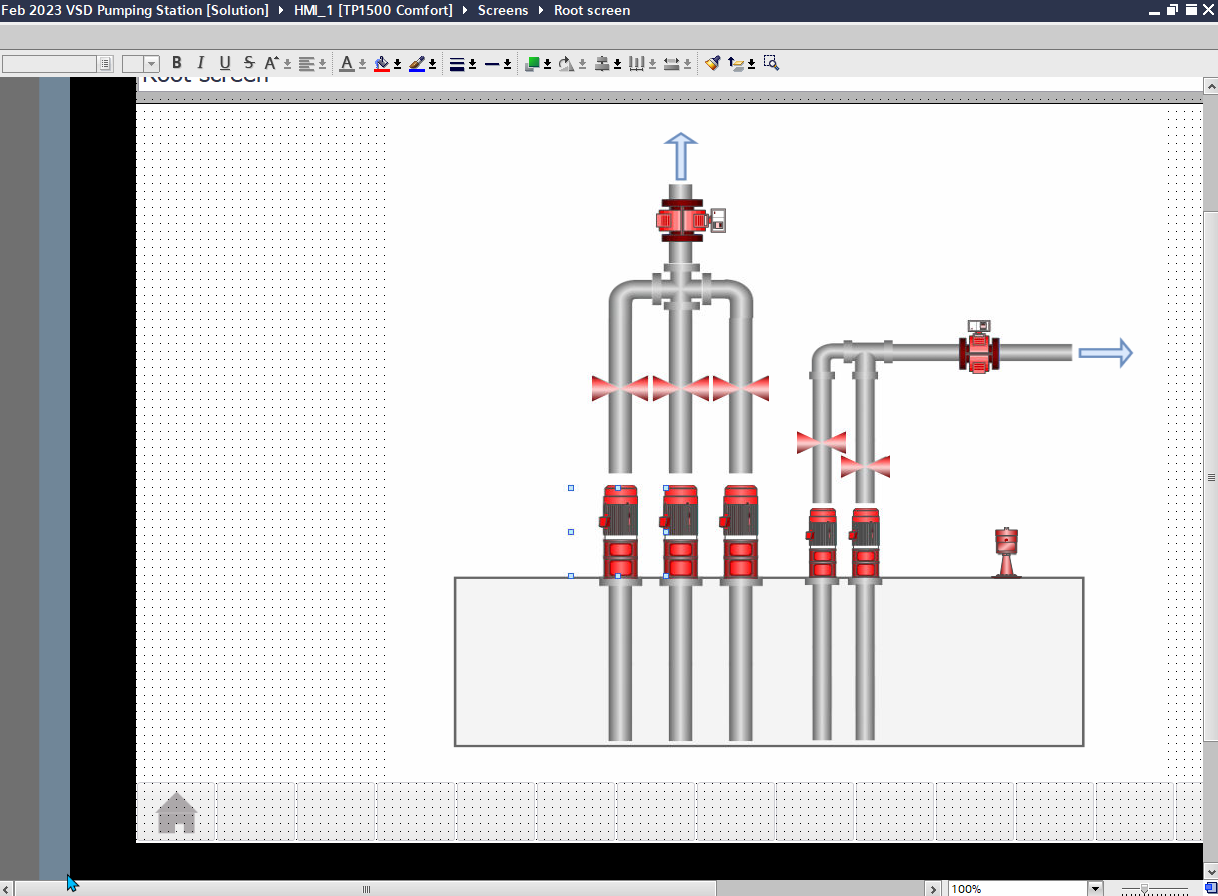Click the horizontal scrollbar right arrow button

(x=934, y=889)
